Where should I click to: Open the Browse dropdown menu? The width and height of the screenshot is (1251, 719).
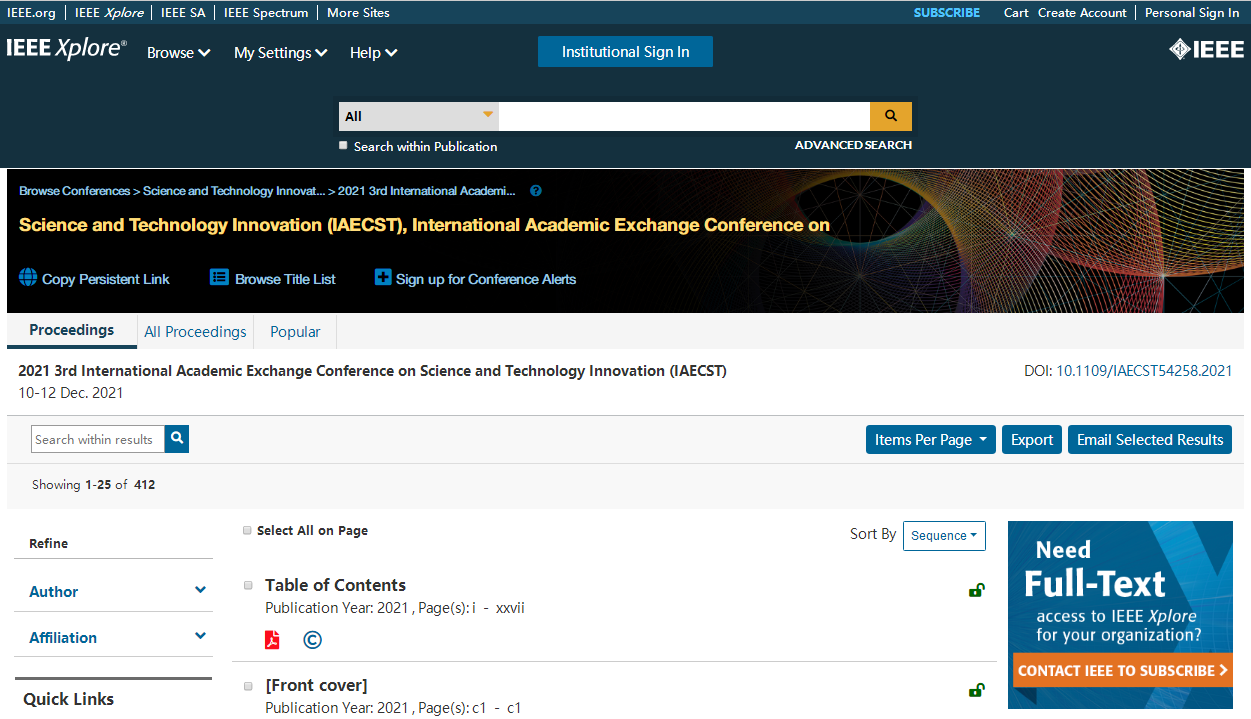tap(178, 53)
